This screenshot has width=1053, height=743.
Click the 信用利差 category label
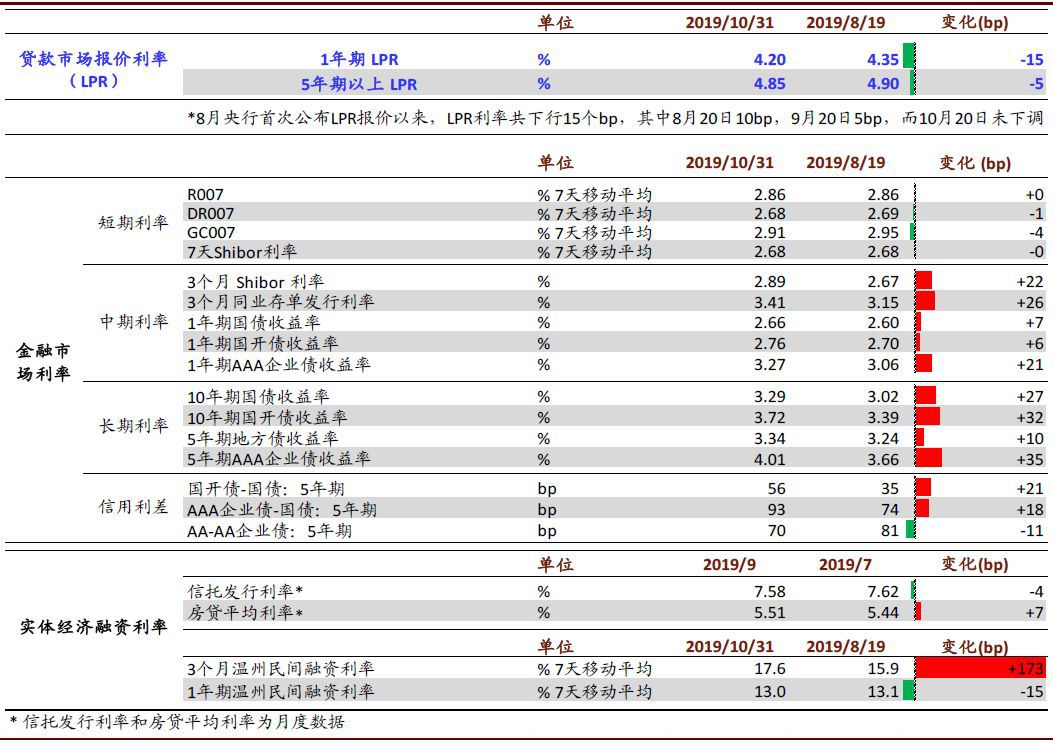[133, 507]
